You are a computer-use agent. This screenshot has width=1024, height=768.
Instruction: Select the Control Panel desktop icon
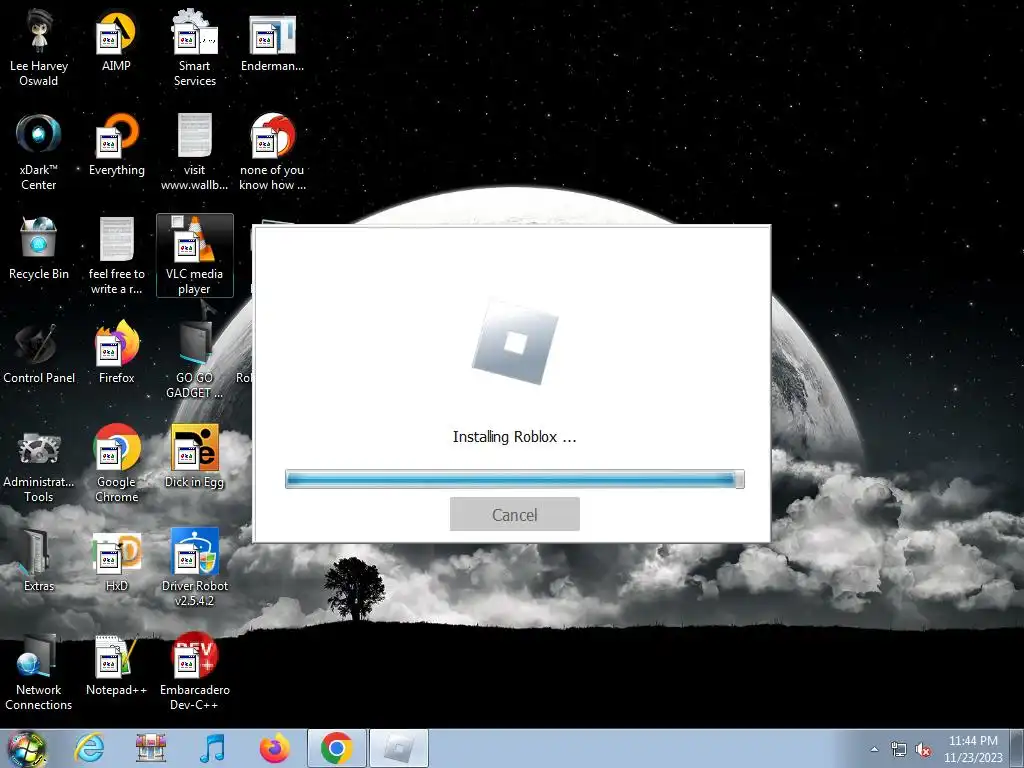pyautogui.click(x=39, y=353)
